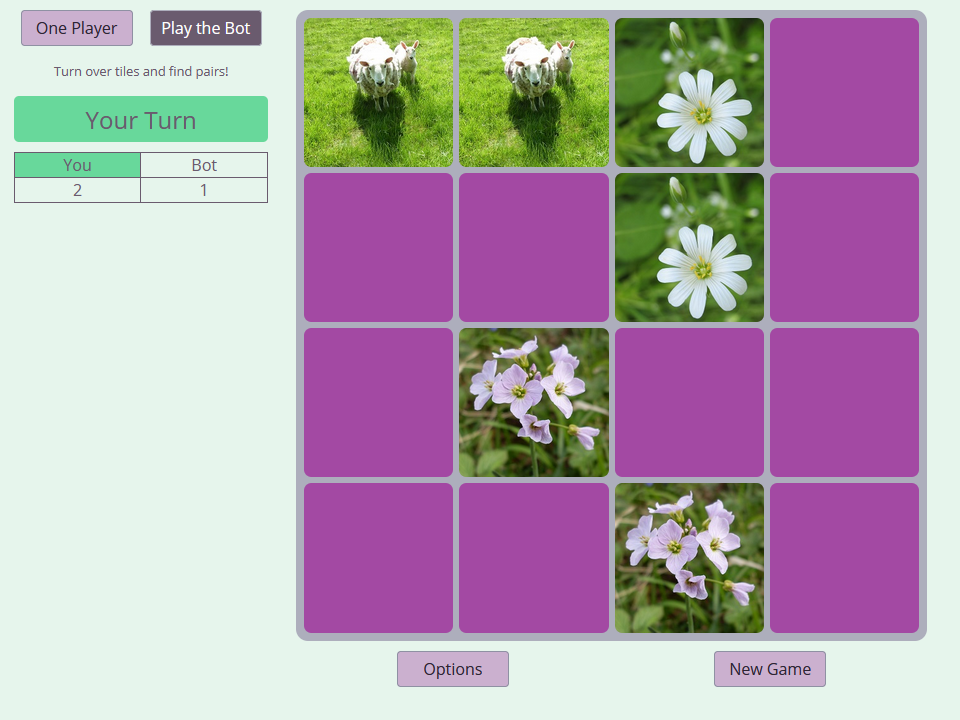Flip the hidden tile below the left sheep
The height and width of the screenshot is (720, 960).
(379, 248)
